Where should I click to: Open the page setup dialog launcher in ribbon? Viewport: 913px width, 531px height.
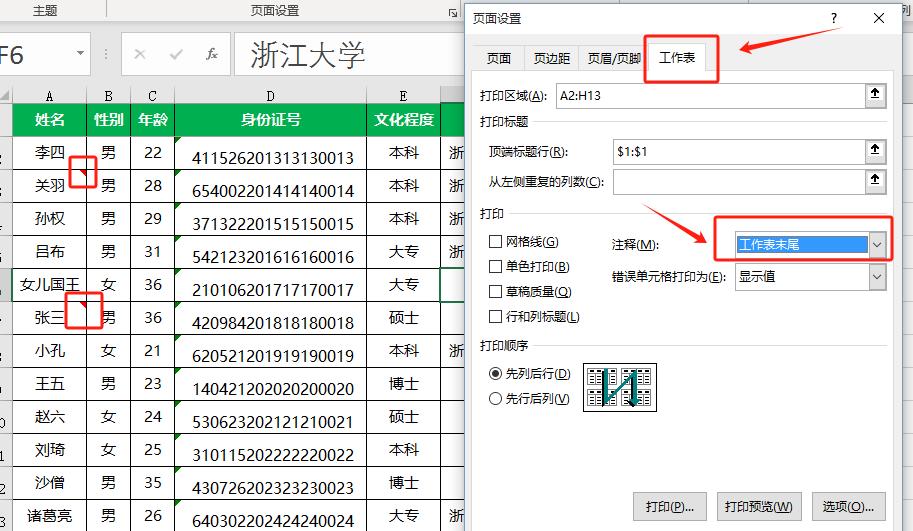(x=453, y=13)
